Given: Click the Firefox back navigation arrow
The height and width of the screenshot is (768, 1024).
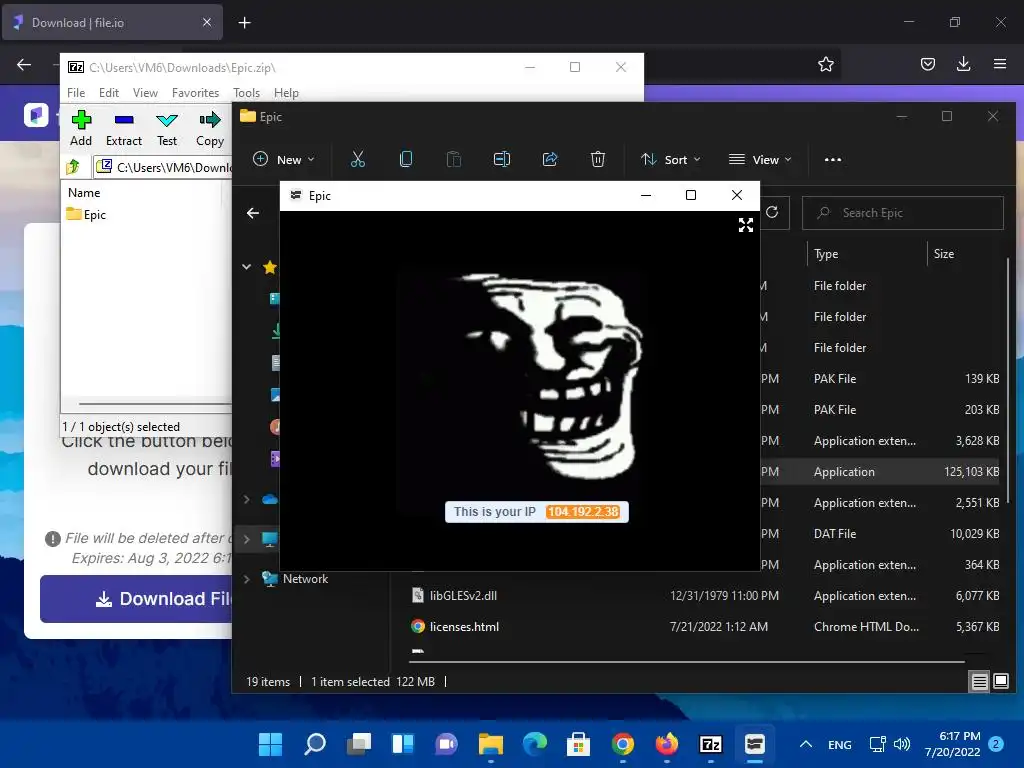Looking at the screenshot, I should coord(24,64).
